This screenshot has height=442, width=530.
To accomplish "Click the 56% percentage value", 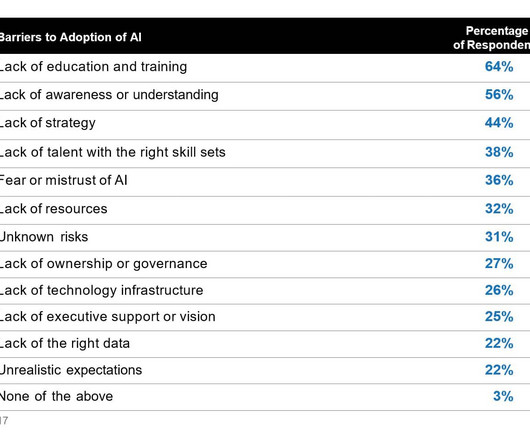I will tap(499, 95).
